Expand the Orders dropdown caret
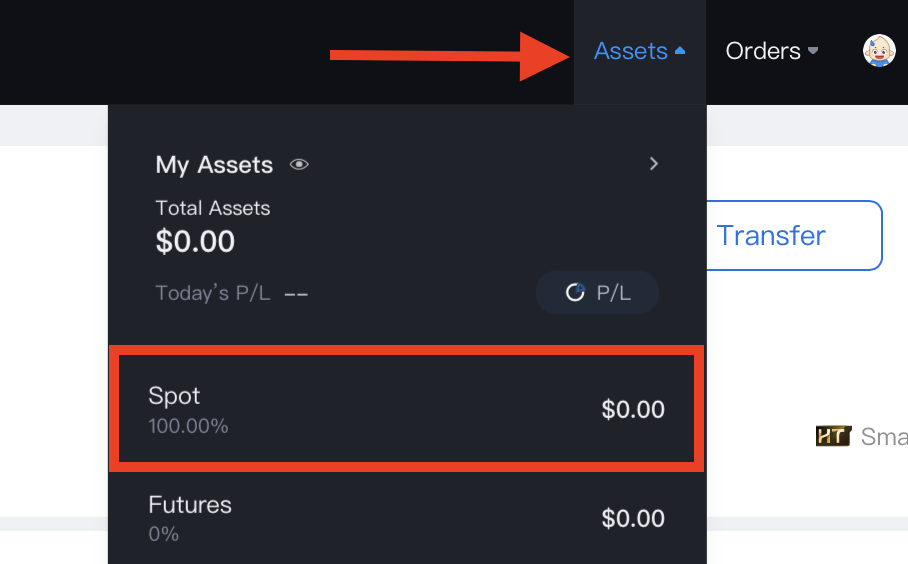The height and width of the screenshot is (564, 908). point(813,51)
